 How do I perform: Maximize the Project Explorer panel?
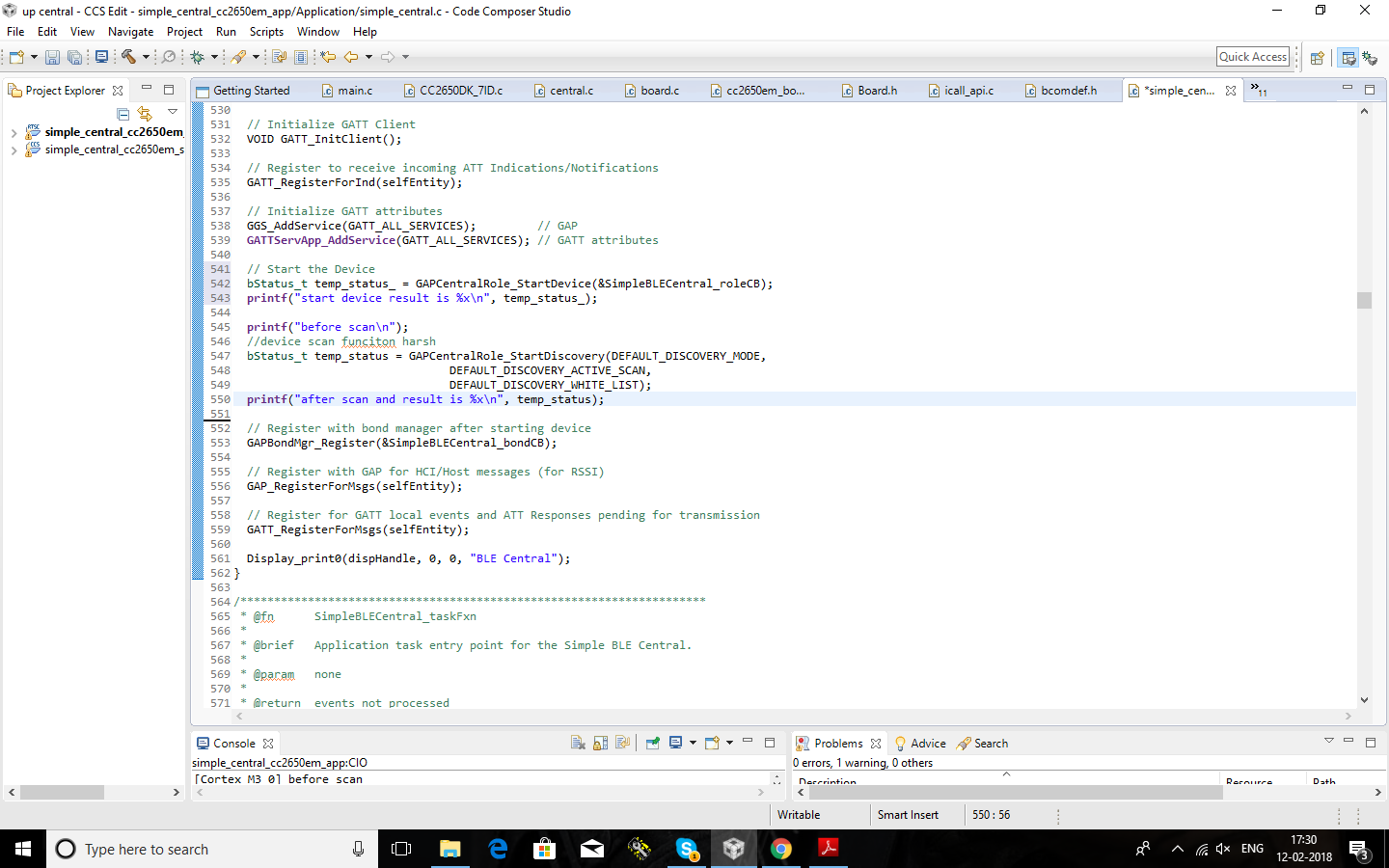coord(169,90)
